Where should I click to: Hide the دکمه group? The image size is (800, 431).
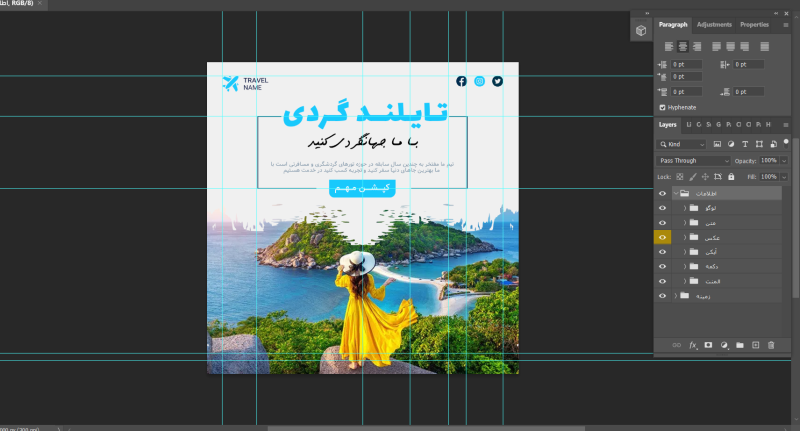[x=662, y=267]
